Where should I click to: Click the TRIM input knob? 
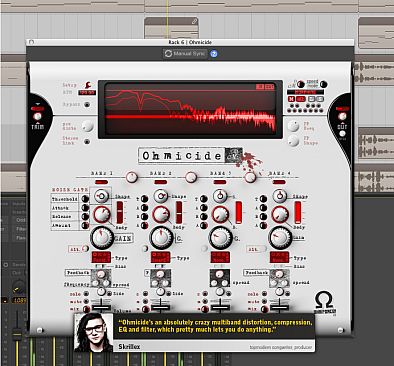tap(38, 116)
